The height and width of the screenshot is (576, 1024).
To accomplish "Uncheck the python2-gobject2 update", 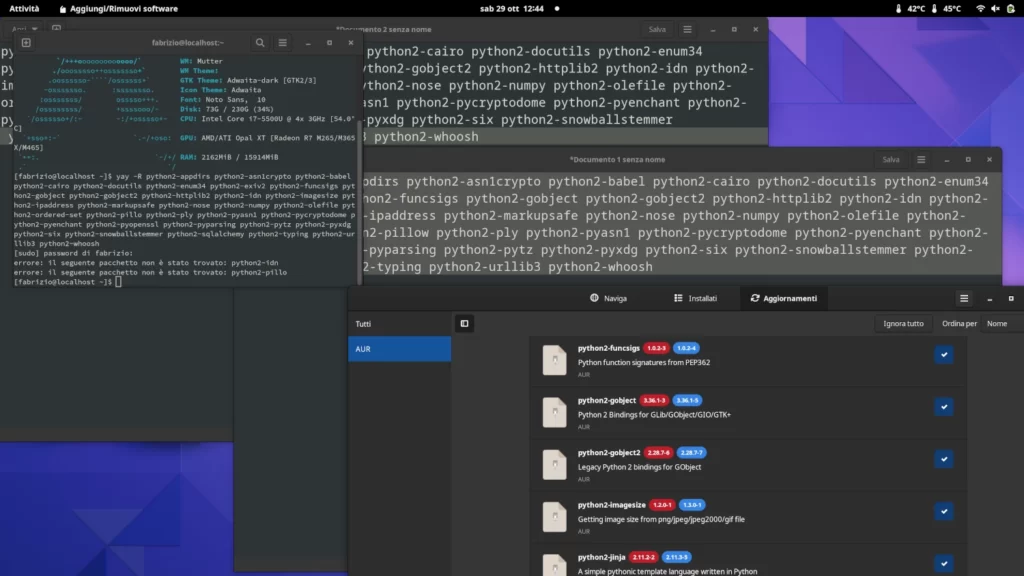I will (944, 459).
